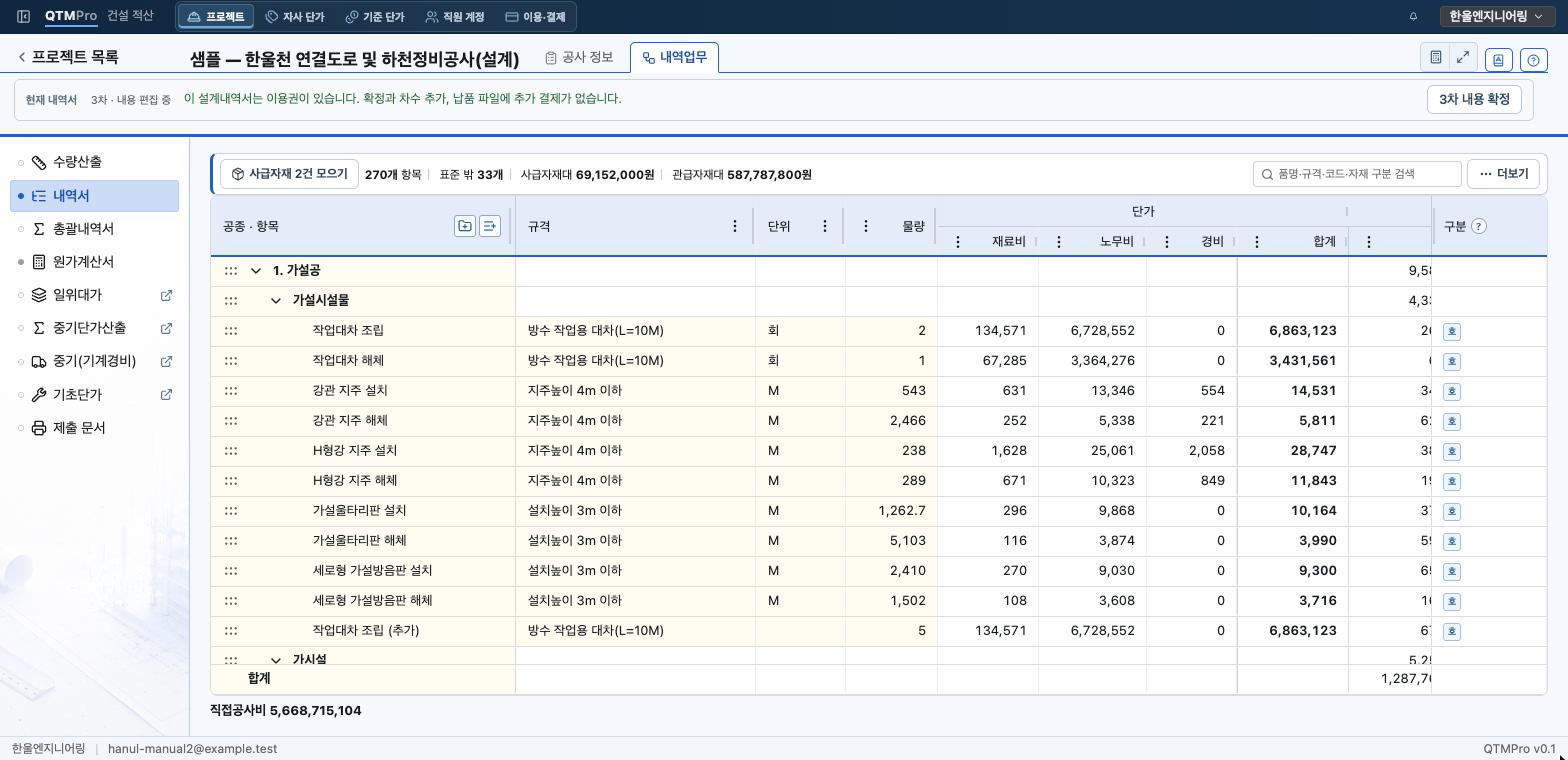Collapse the 1. 가설공 group
This screenshot has height=760, width=1568.
click(256, 271)
